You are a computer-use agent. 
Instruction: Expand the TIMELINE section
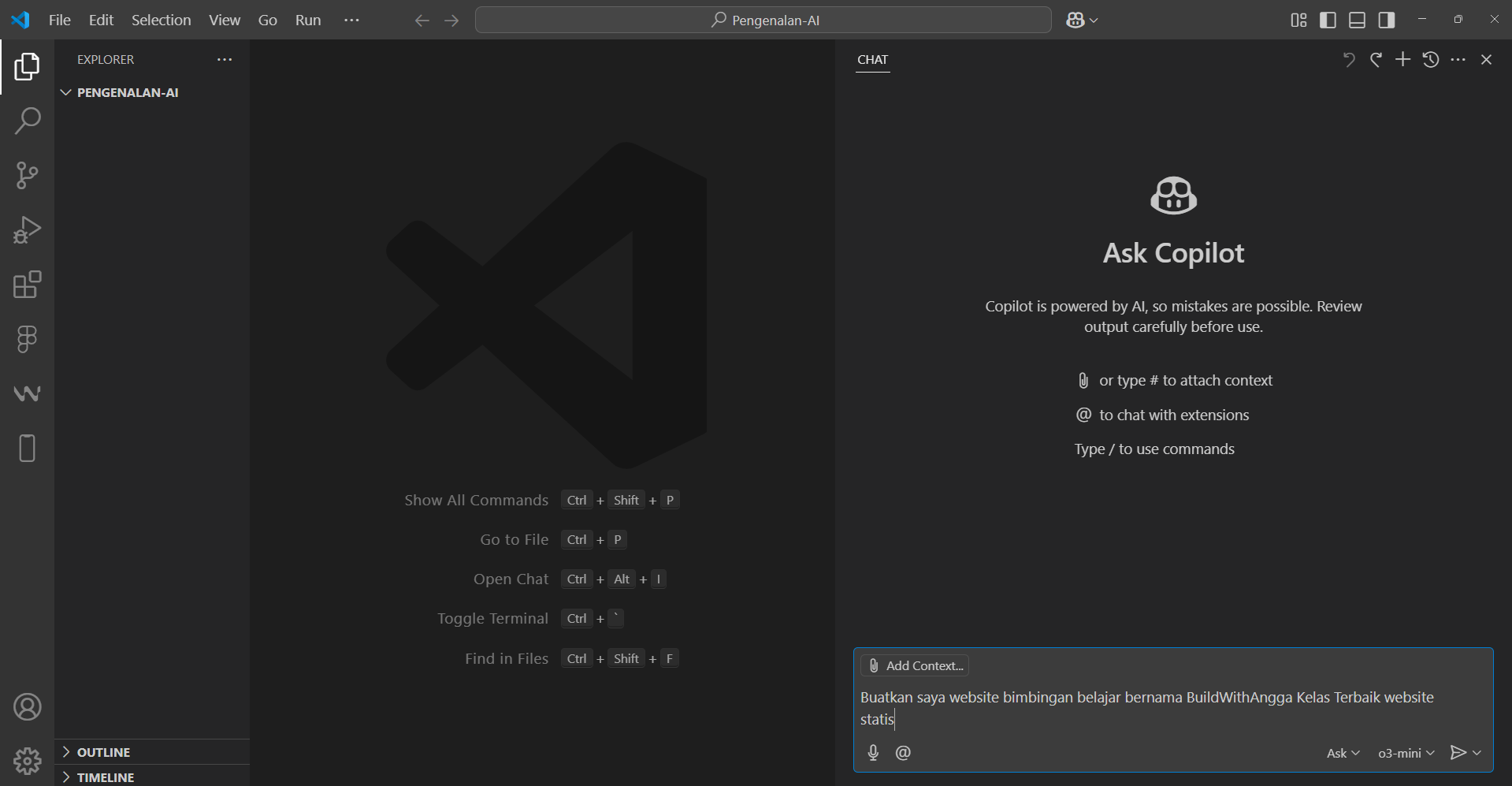[x=152, y=777]
